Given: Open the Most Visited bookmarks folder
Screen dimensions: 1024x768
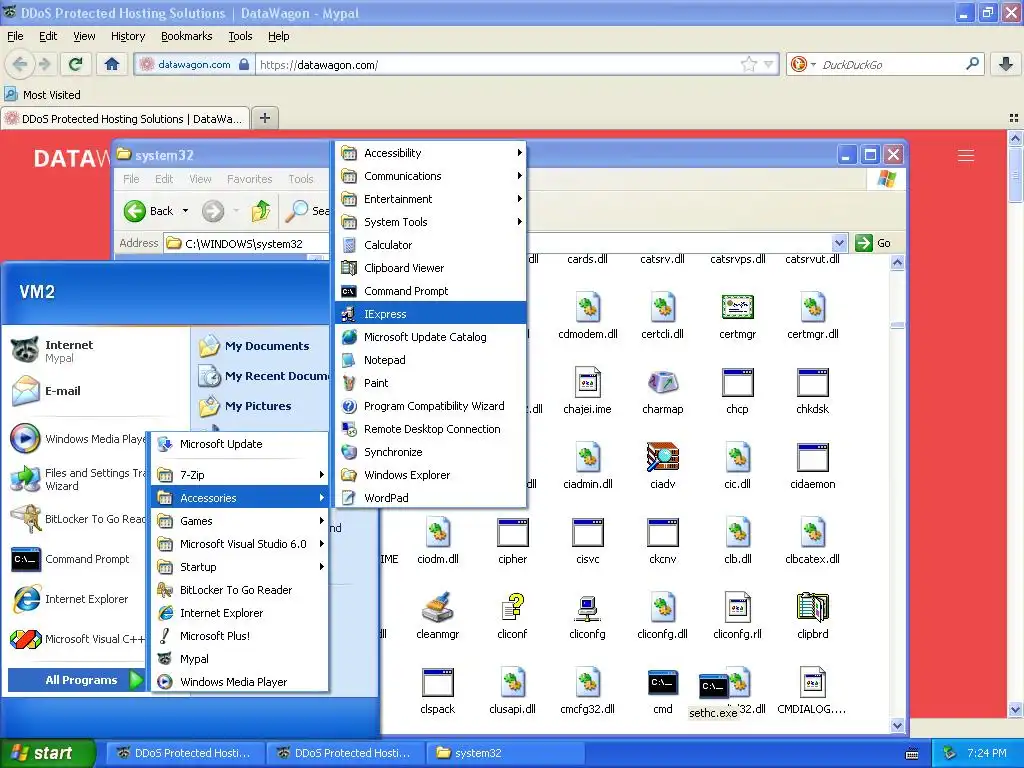Looking at the screenshot, I should click(43, 95).
